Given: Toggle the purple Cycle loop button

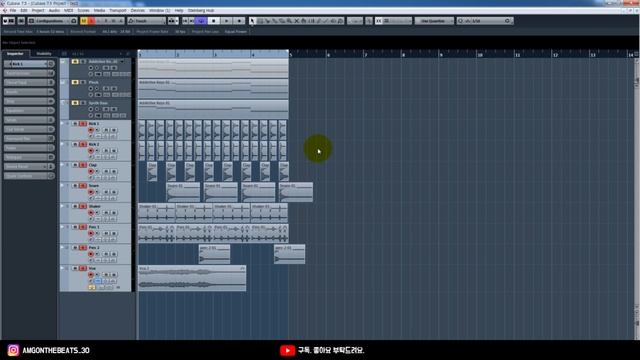Looking at the screenshot, I should coord(201,21).
